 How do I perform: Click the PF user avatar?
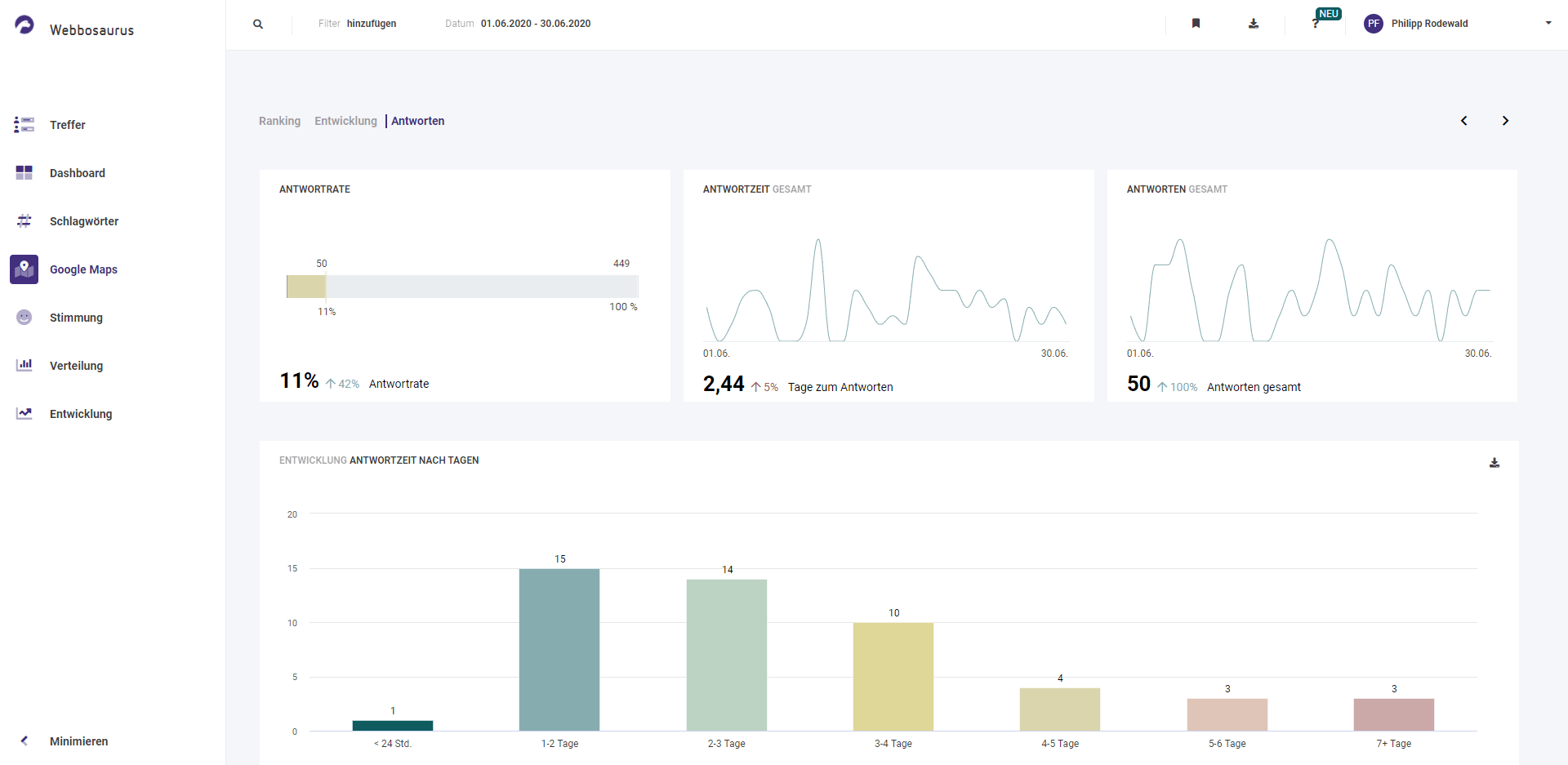pyautogui.click(x=1374, y=24)
